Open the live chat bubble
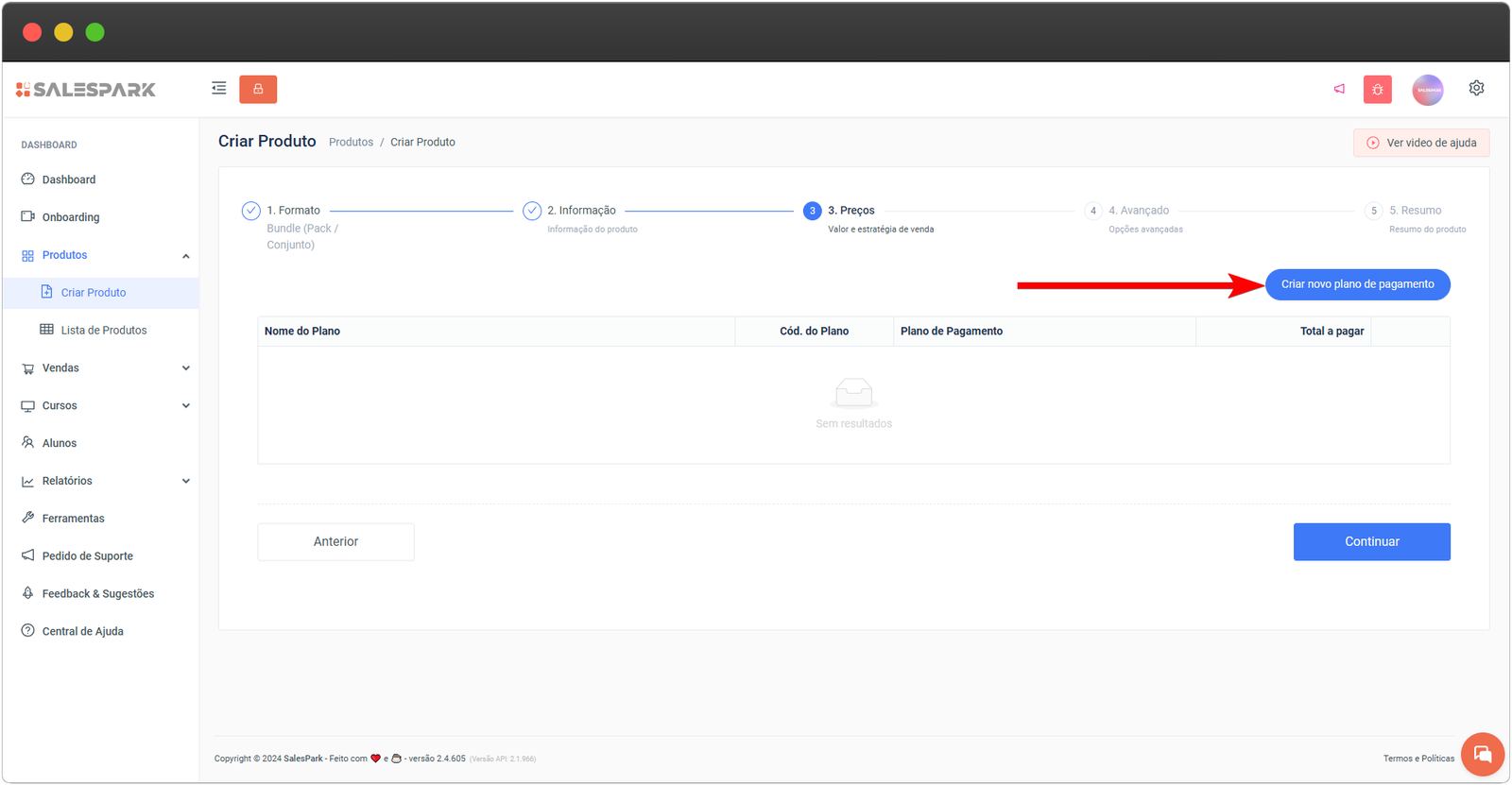The image size is (1512, 785). 1482,754
